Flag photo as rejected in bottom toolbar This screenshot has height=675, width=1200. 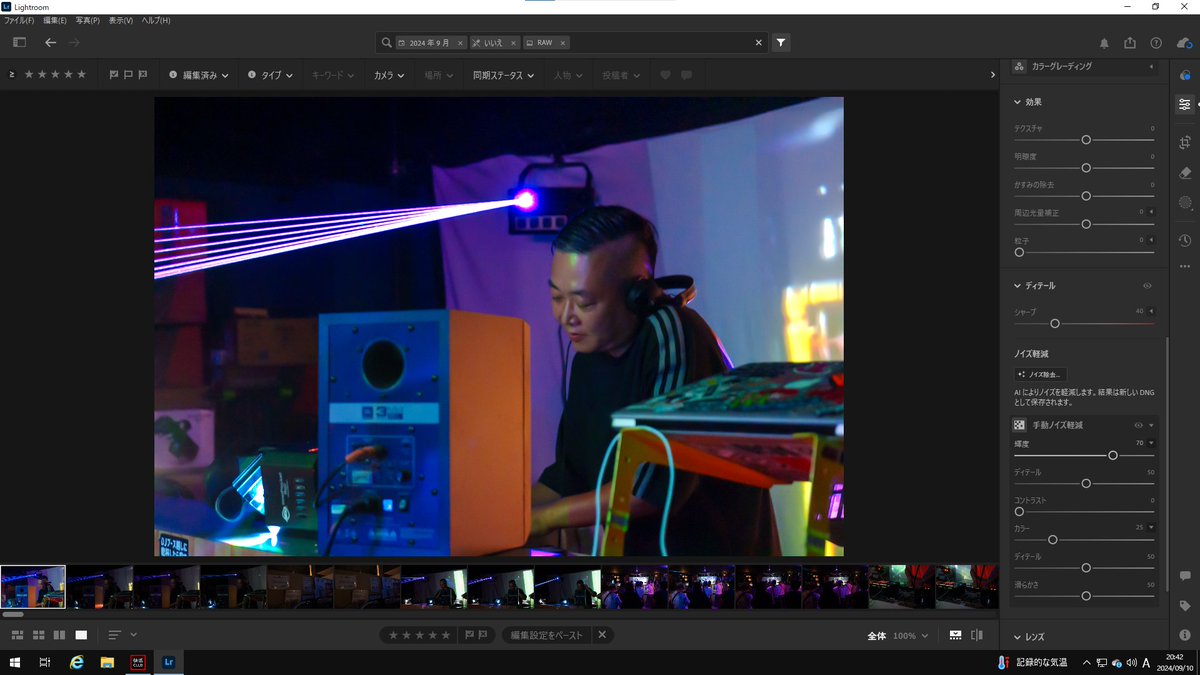click(x=483, y=635)
